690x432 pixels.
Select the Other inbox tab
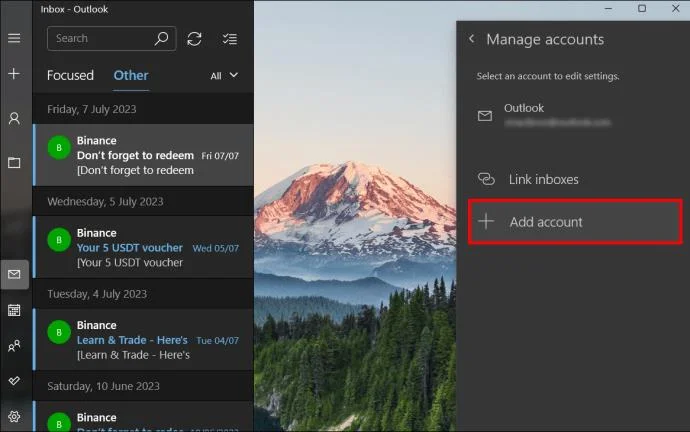[131, 75]
